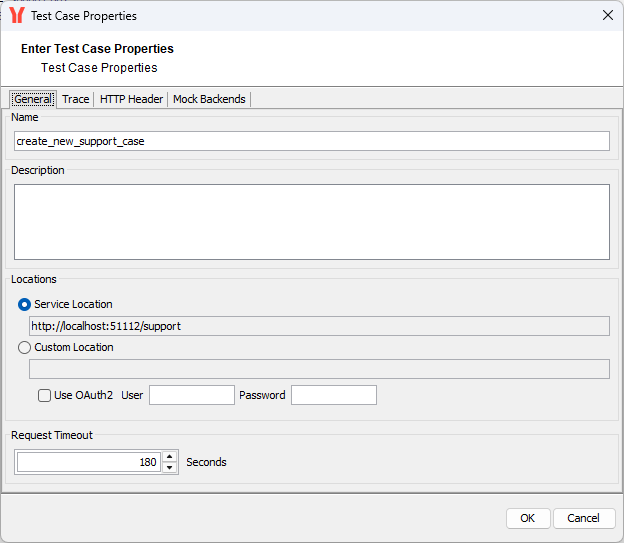Image resolution: width=624 pixels, height=543 pixels.
Task: Click the Name field containing create_new_support_case
Action: [311, 141]
